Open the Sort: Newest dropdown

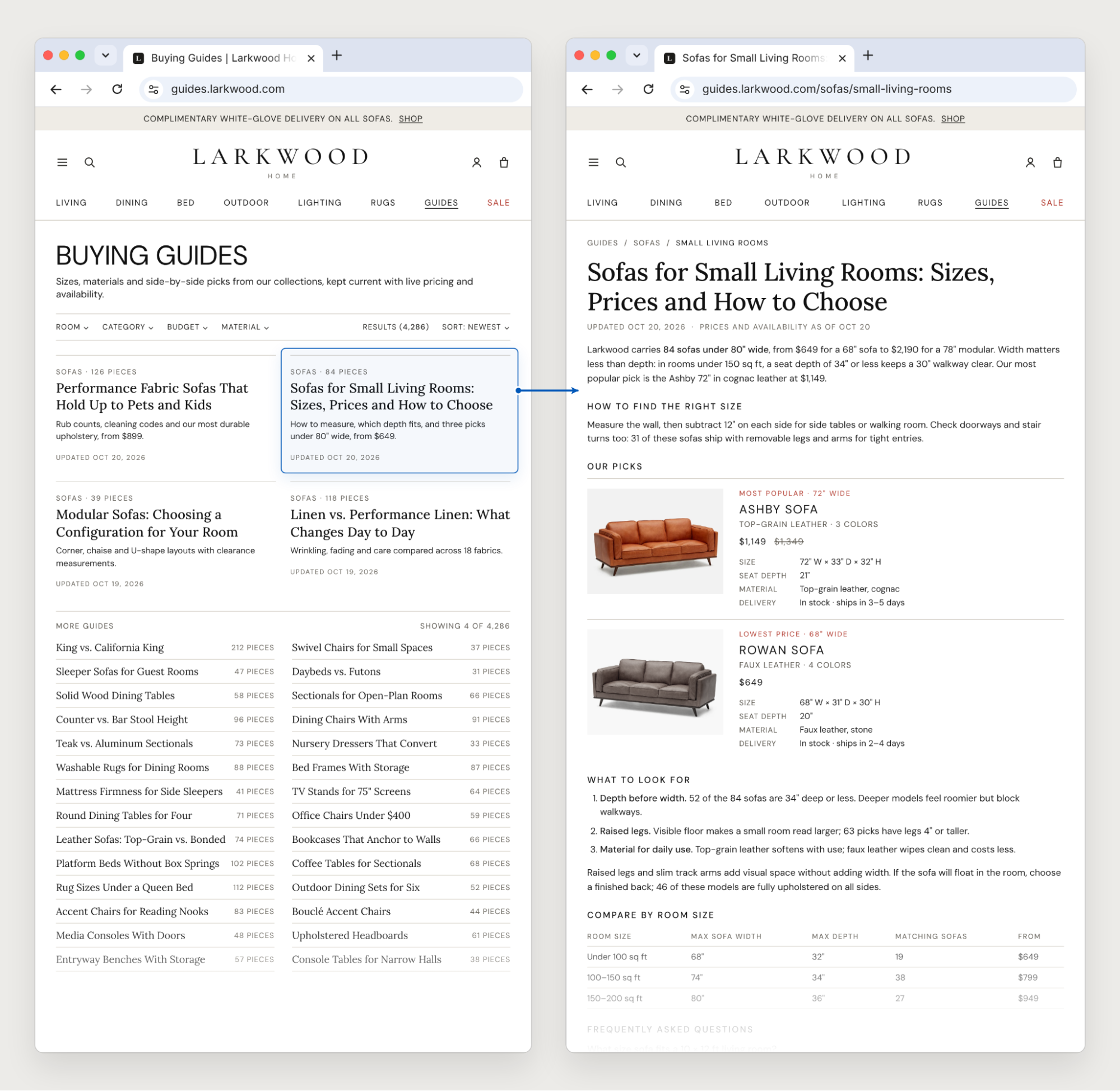pos(476,327)
